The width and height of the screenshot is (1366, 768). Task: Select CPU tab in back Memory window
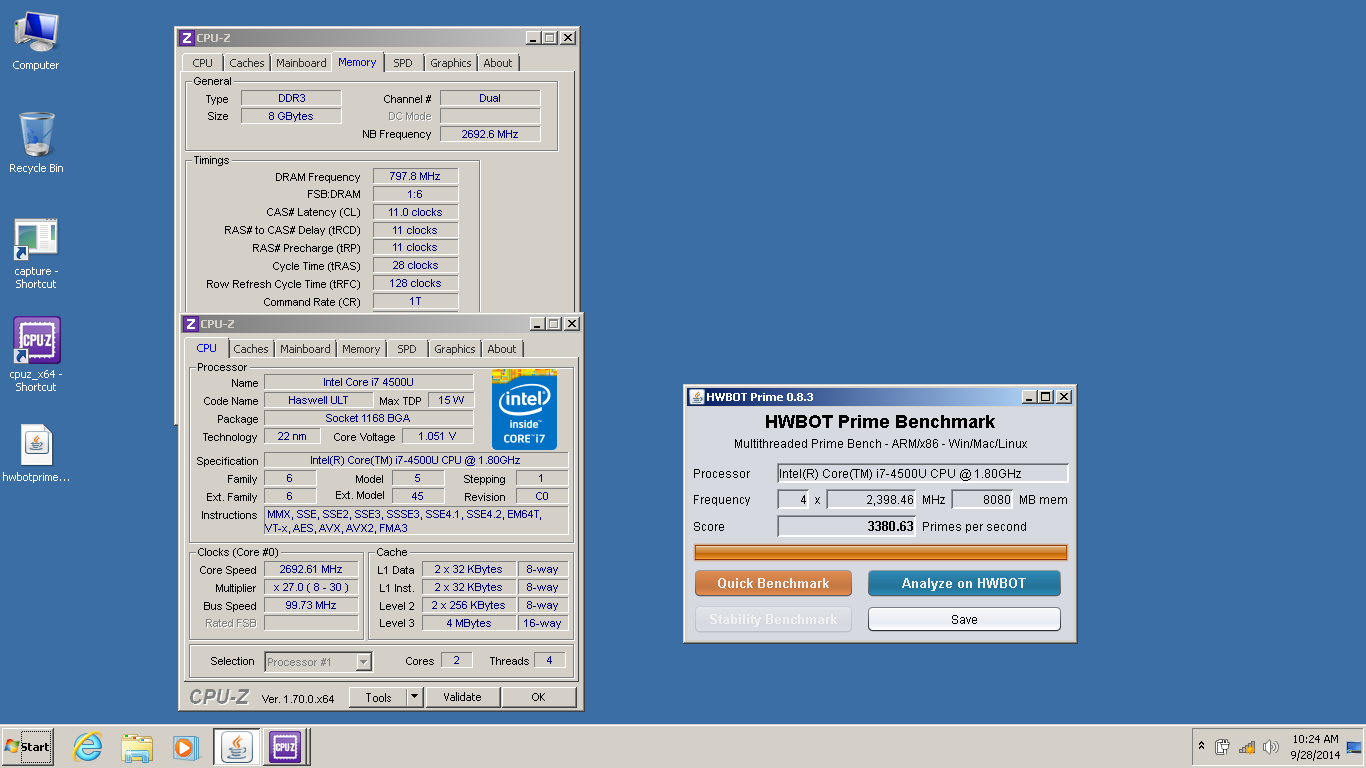click(x=203, y=63)
